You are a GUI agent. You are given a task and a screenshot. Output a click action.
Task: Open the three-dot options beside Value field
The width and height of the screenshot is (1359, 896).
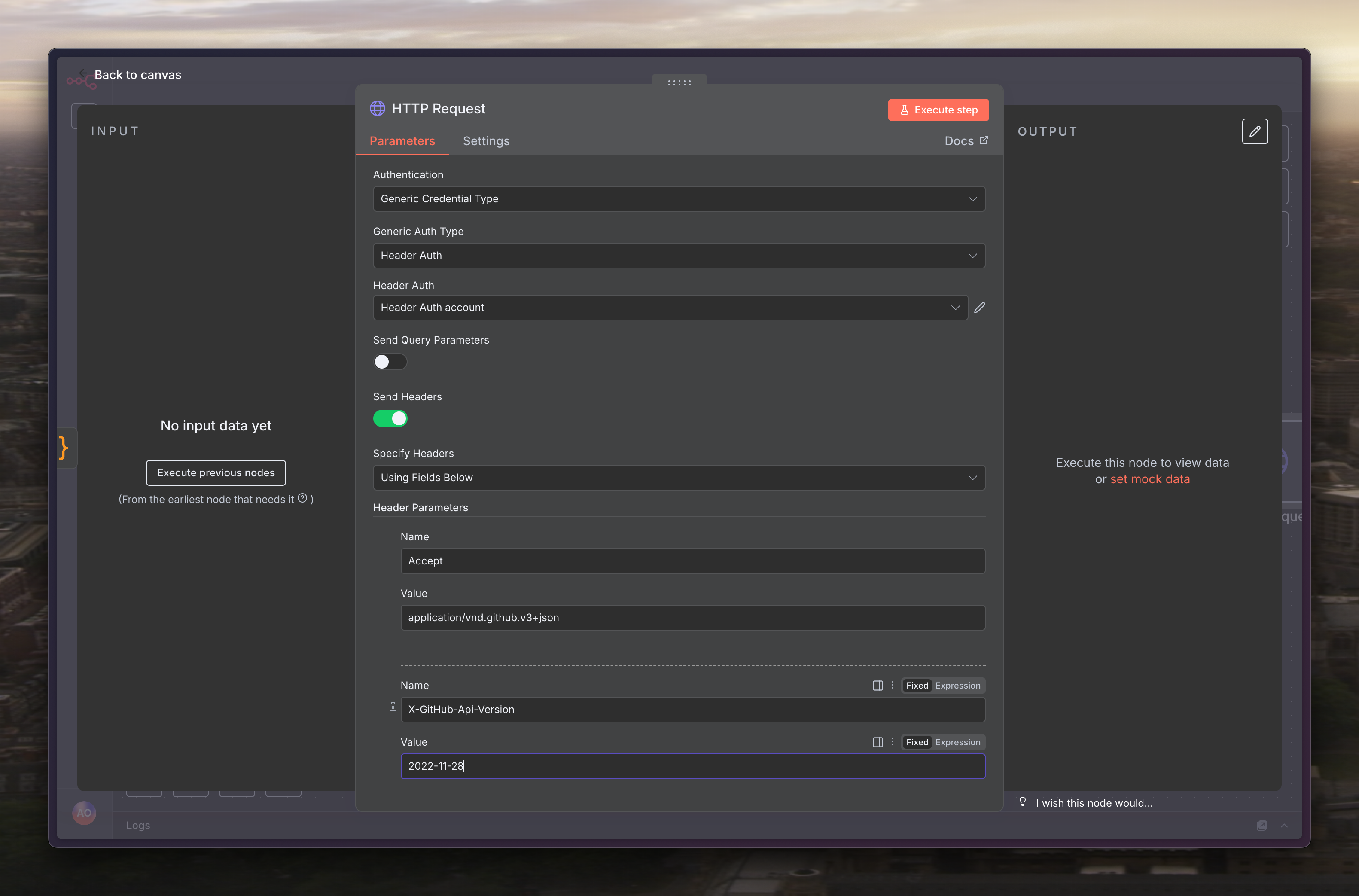(x=892, y=742)
